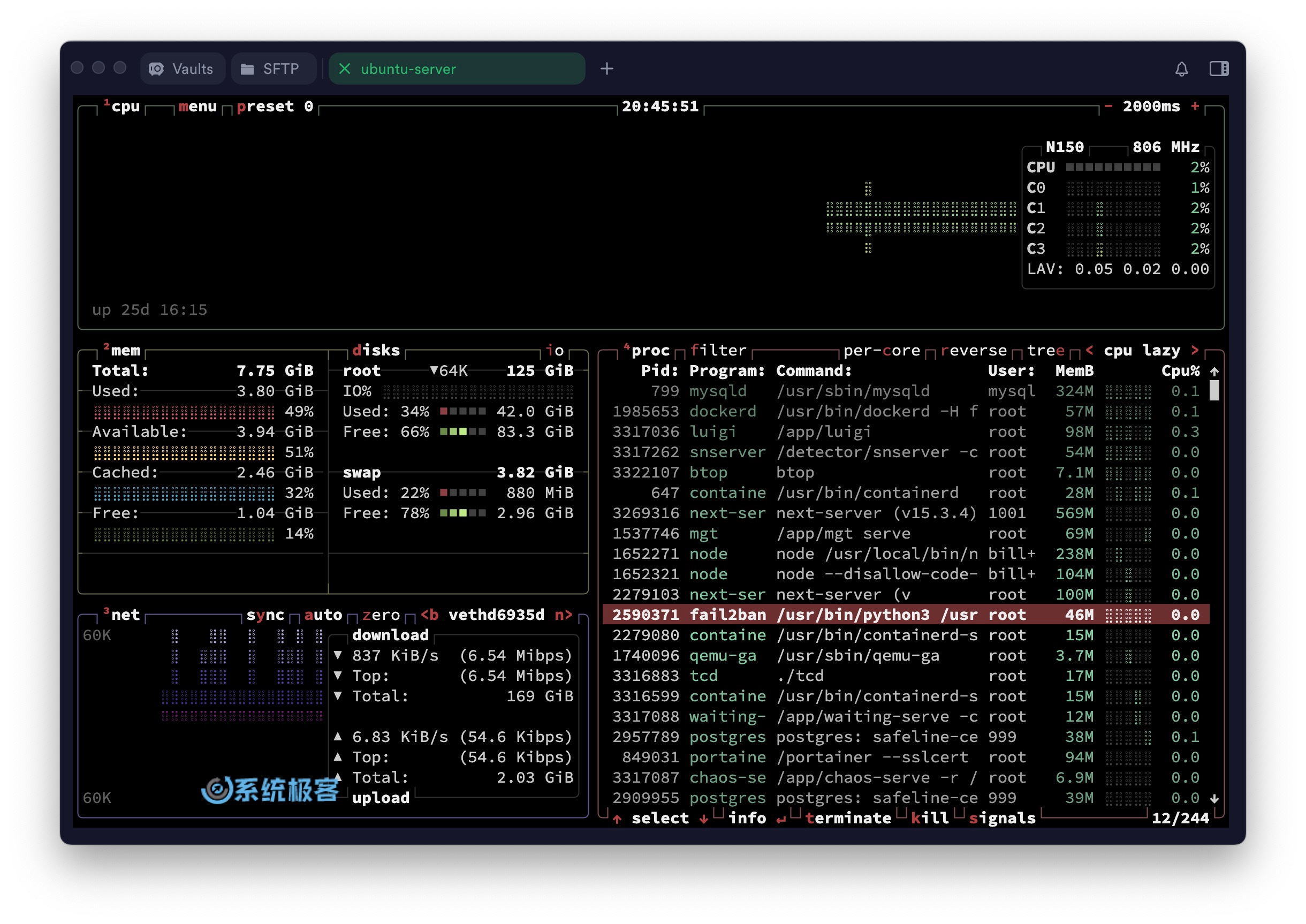Screen dimensions: 1306x924
Task: Switch sorting left with < arrow
Action: pyautogui.click(x=1089, y=350)
